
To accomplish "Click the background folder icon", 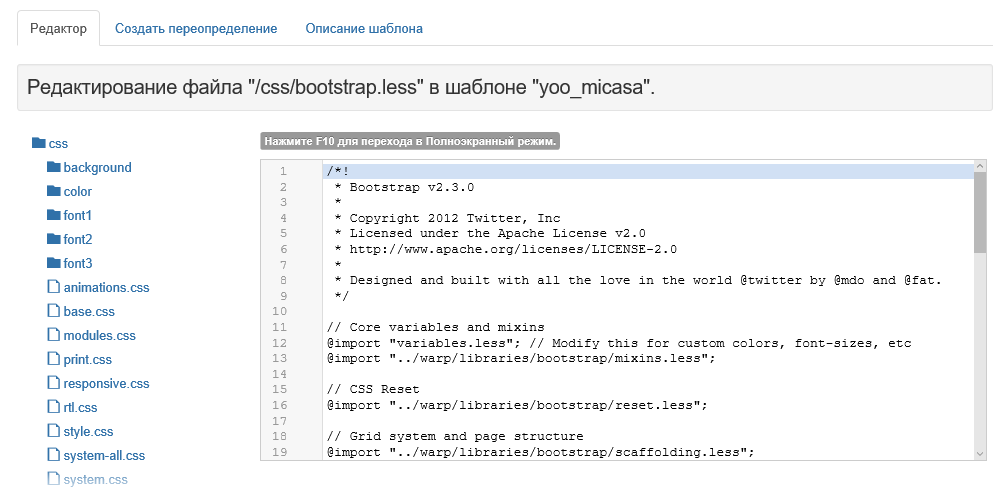I will 53,167.
